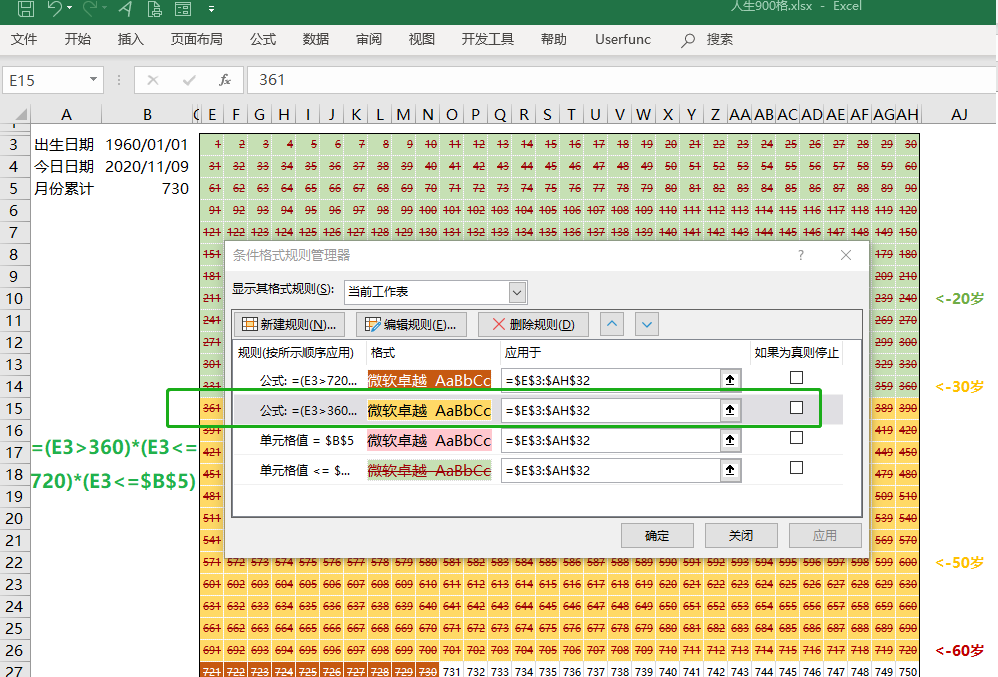The height and width of the screenshot is (677, 998).
Task: Tick stop-if-true checkbox for the E3>720 rule
Action: point(796,378)
